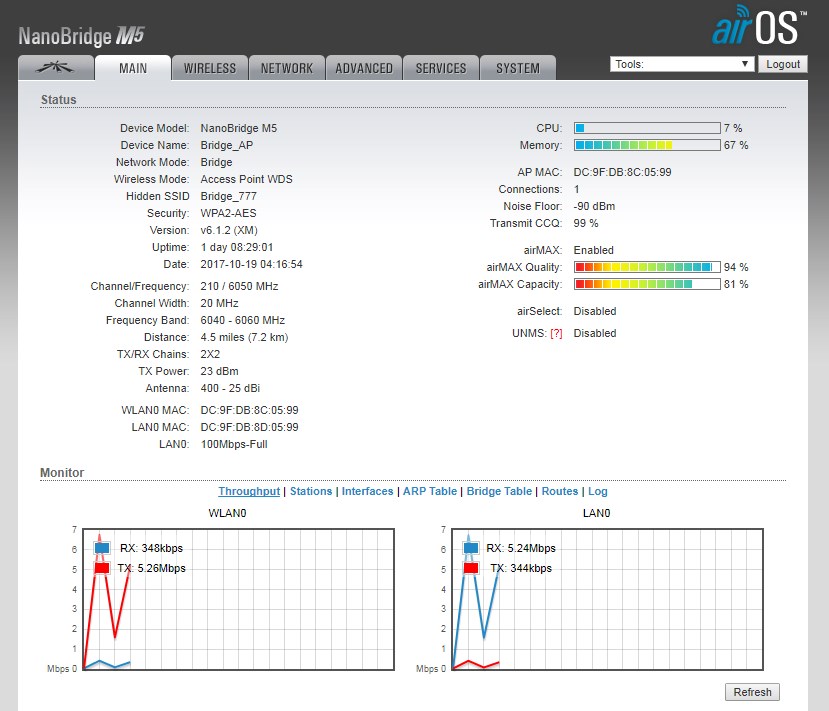Image resolution: width=829 pixels, height=711 pixels.
Task: Click the Memory usage bar
Action: click(x=647, y=145)
